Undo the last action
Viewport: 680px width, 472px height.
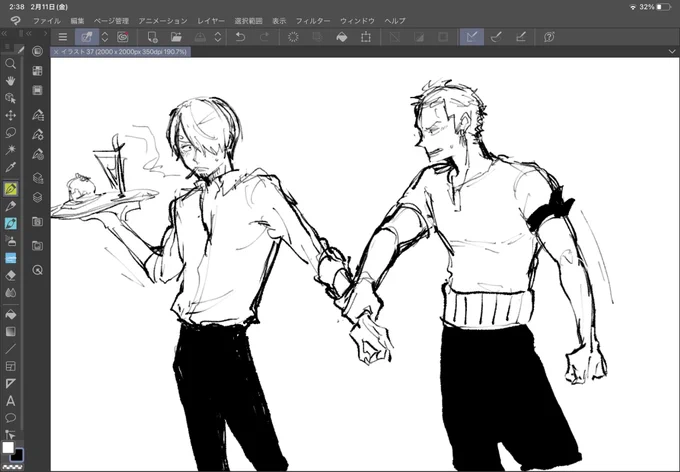pos(240,37)
